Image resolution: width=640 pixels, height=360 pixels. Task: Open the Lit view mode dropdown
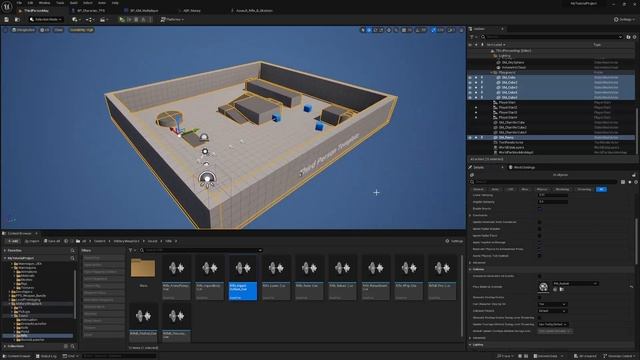44,30
